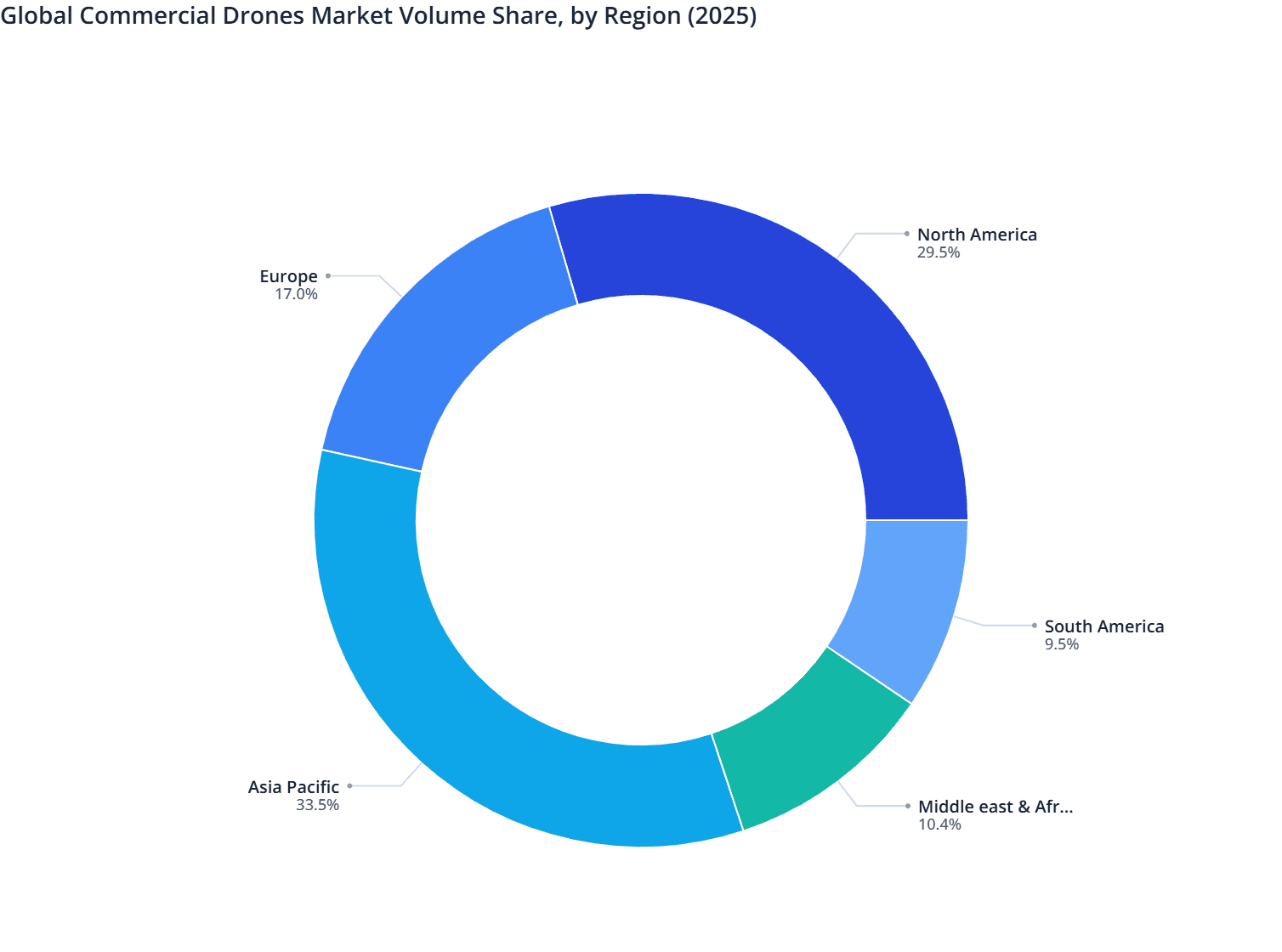Screen dimensions: 1282x952
Task: Click the 9.5% percentage value
Action: [x=1062, y=644]
